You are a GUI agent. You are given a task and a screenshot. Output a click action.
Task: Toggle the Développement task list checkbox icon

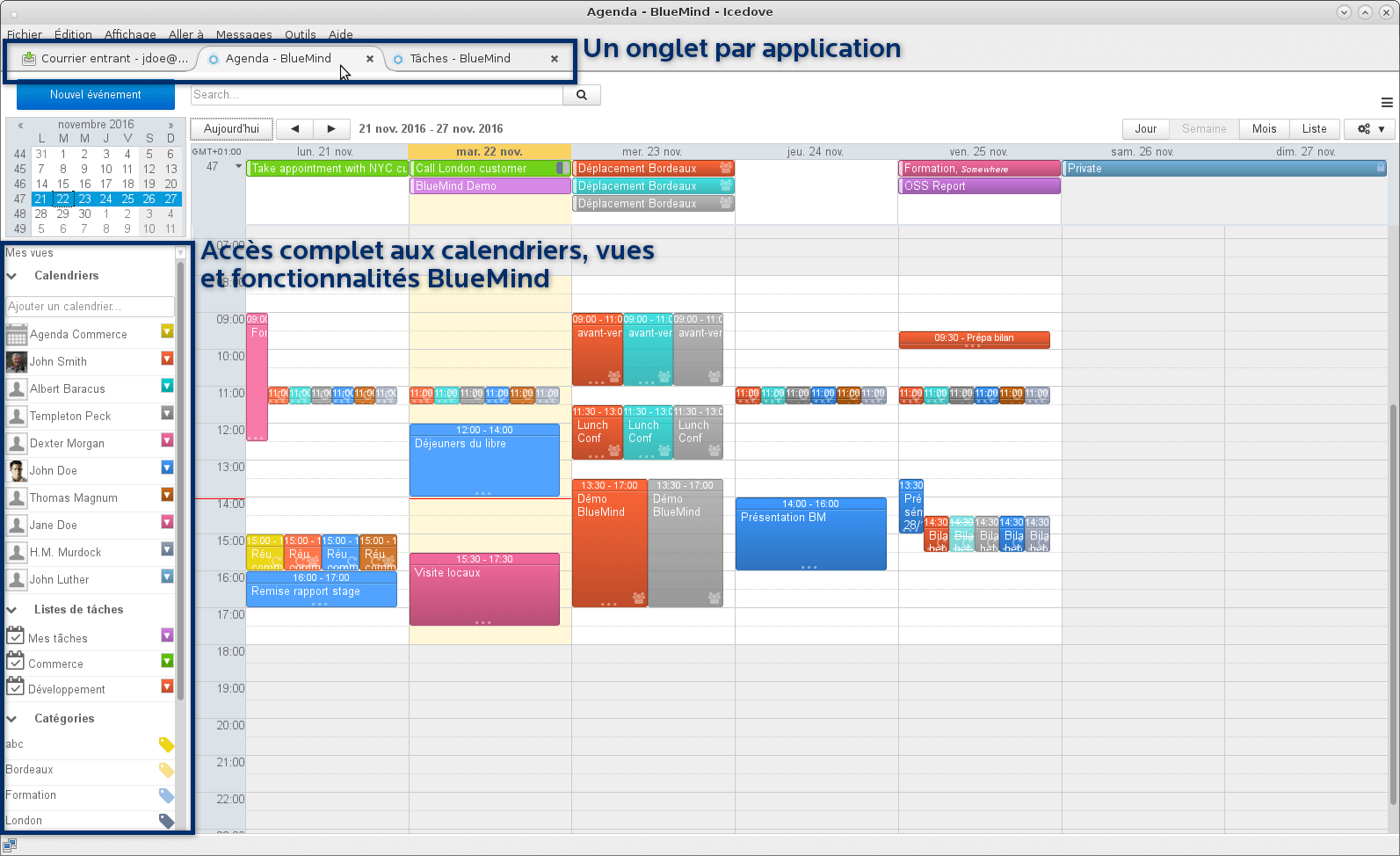pos(15,687)
